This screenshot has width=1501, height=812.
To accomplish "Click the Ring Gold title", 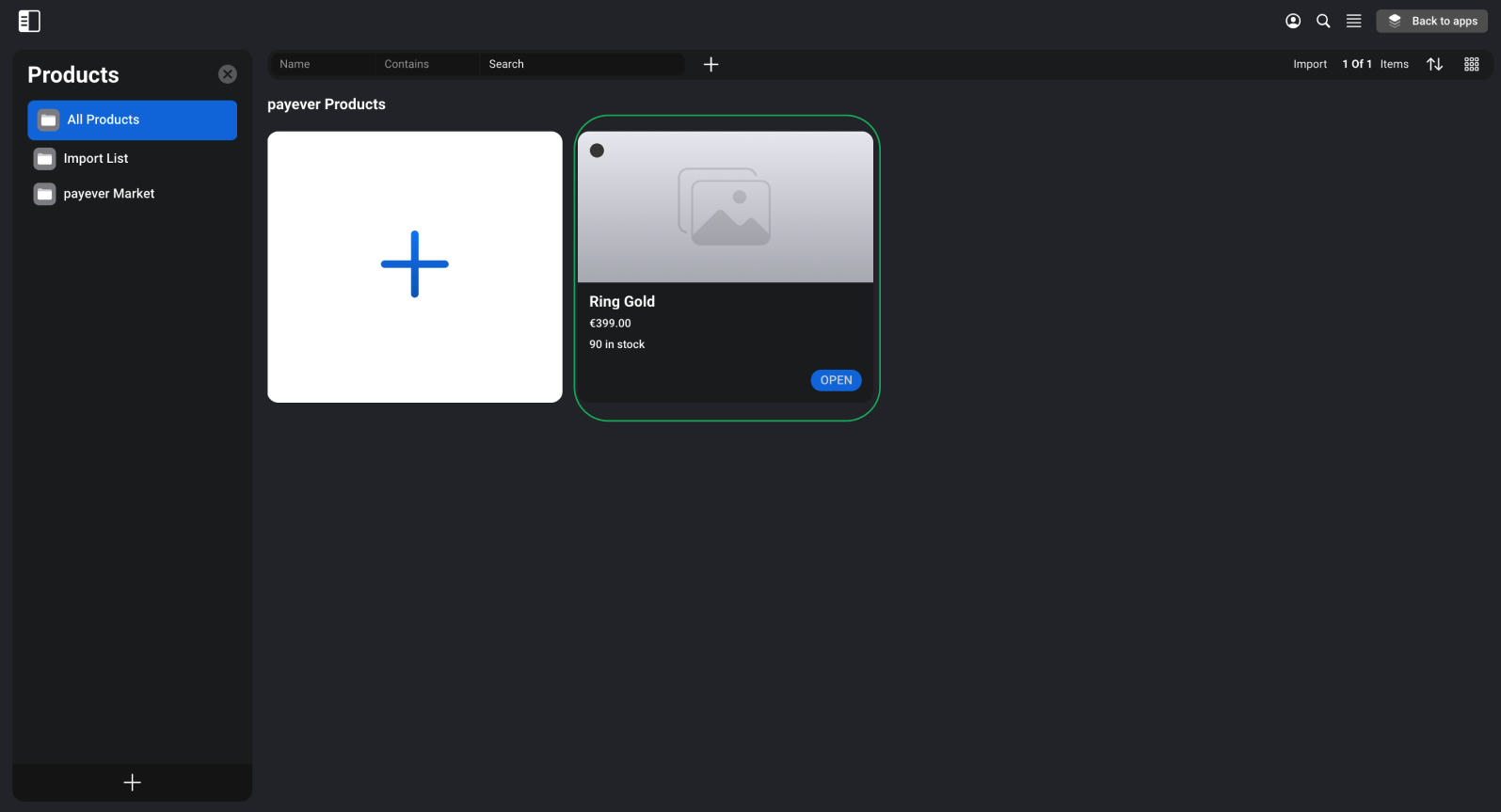I will (622, 301).
